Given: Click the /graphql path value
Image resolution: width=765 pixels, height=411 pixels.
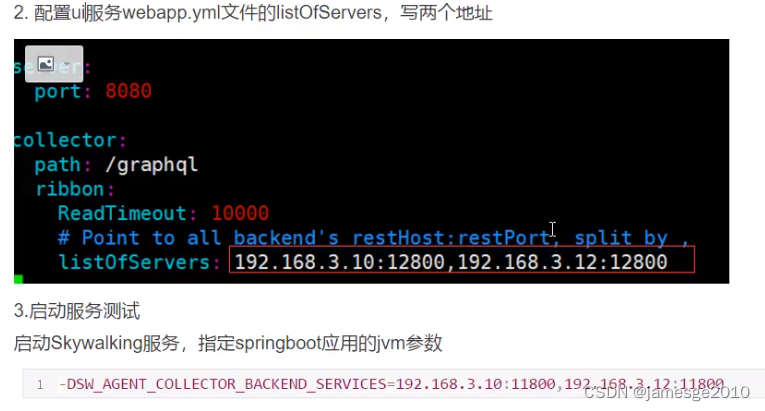Looking at the screenshot, I should click(x=151, y=165).
